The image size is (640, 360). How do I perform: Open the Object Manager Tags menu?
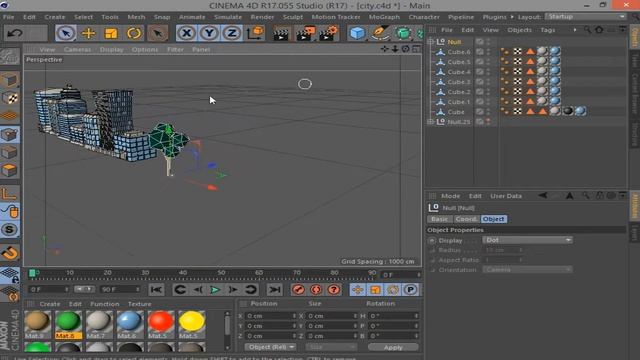[547, 30]
